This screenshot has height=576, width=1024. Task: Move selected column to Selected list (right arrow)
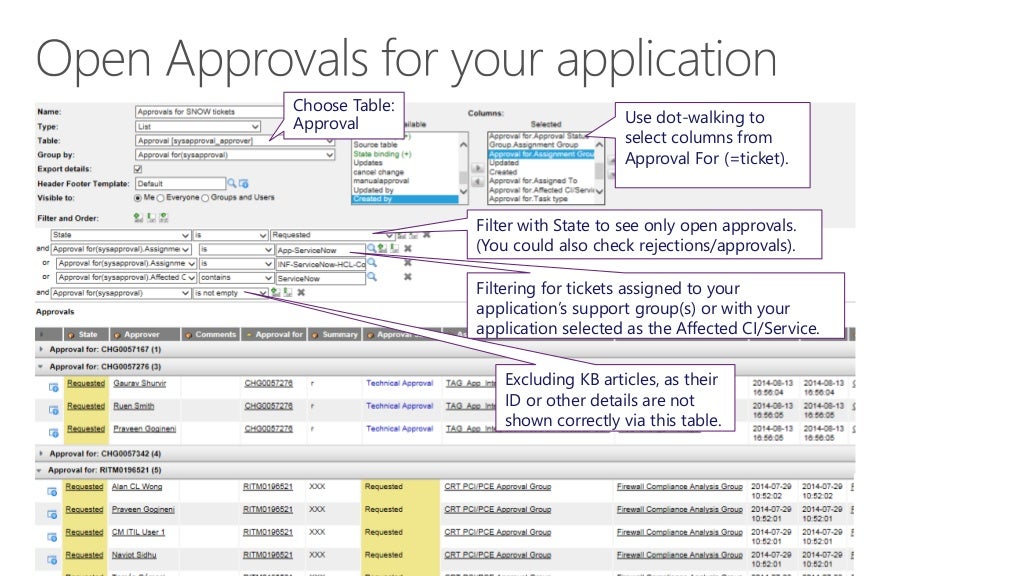click(x=477, y=168)
